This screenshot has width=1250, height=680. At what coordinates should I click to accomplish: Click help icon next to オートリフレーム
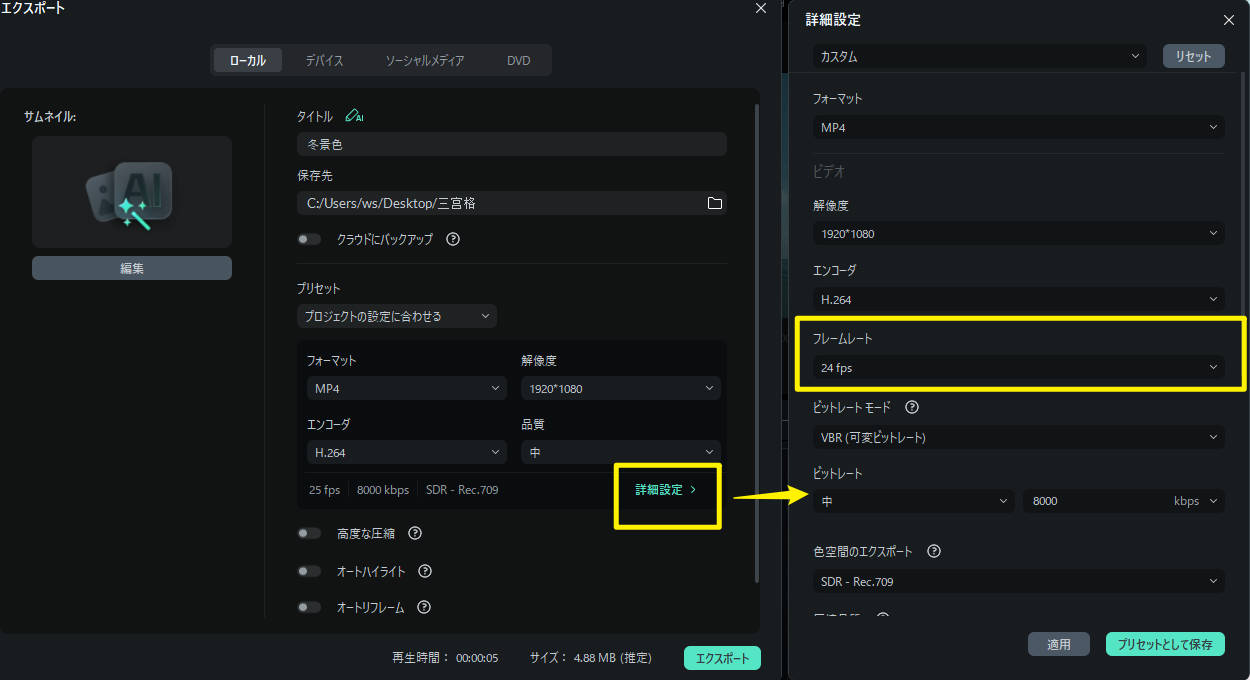(x=423, y=607)
